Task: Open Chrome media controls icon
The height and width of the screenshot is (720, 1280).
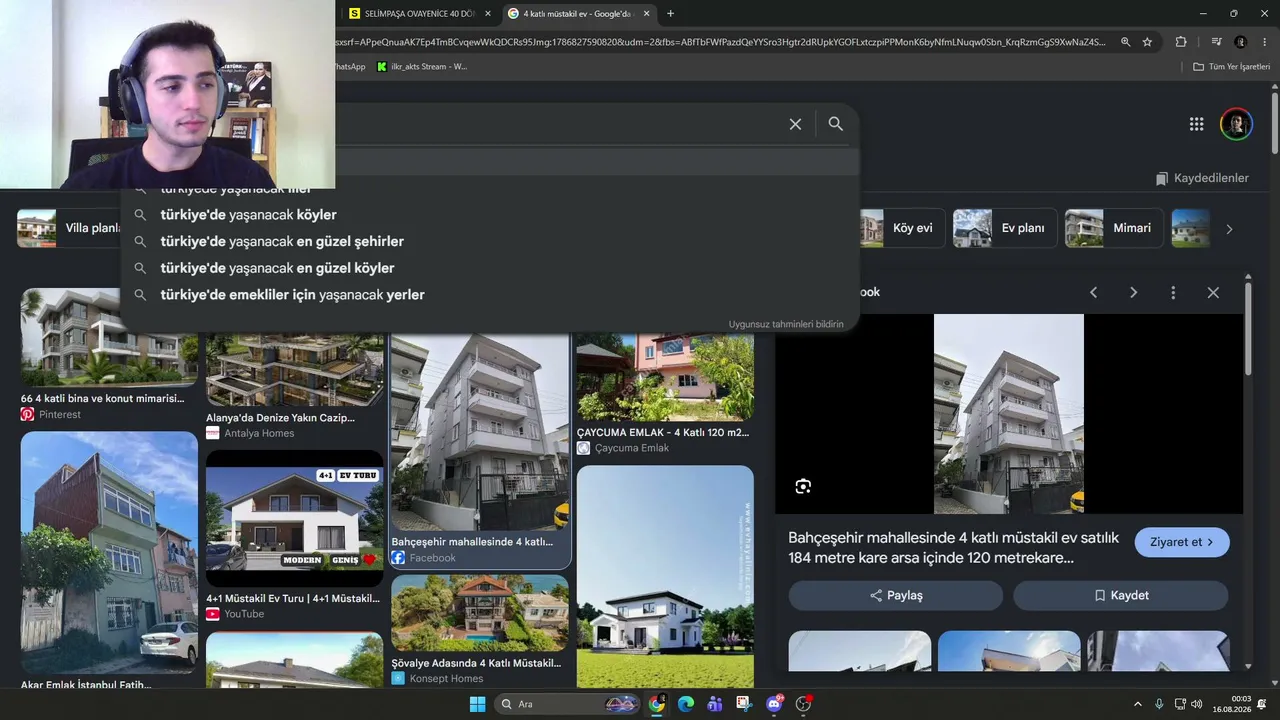Action: click(1216, 42)
